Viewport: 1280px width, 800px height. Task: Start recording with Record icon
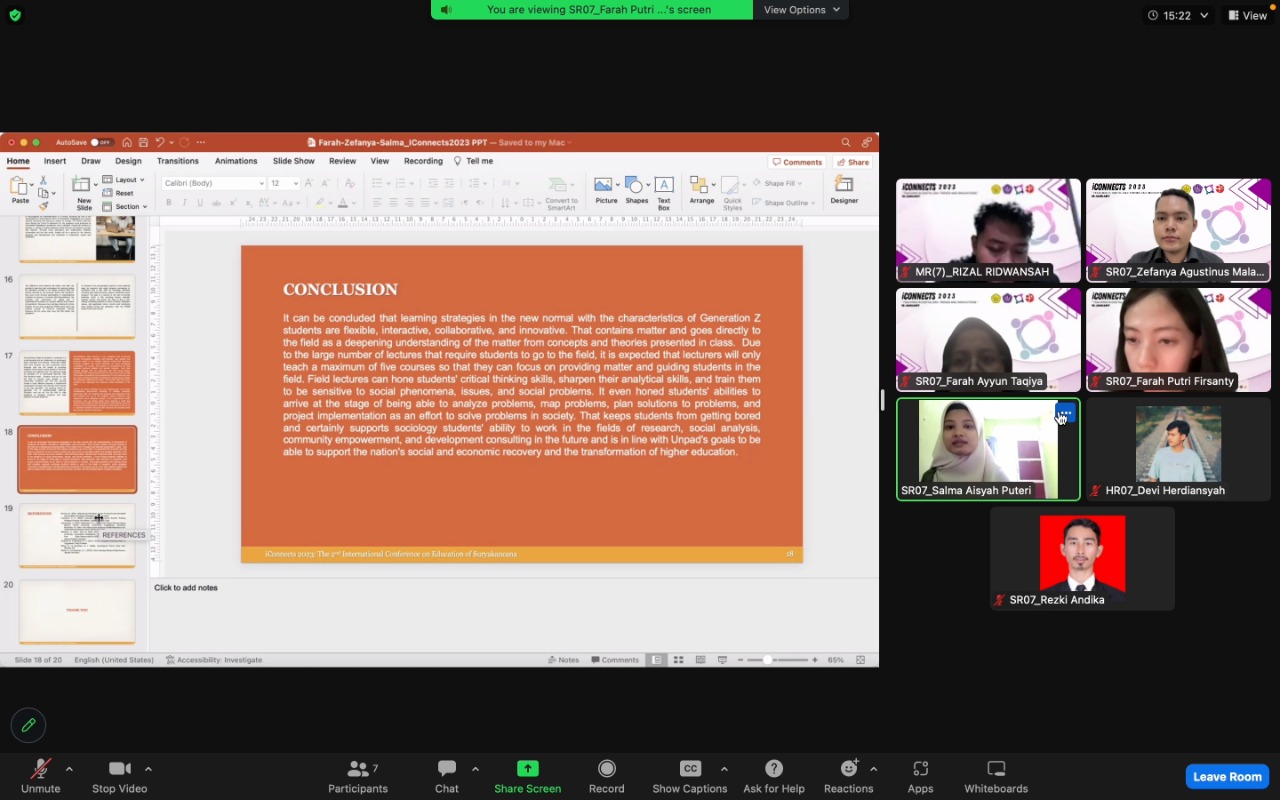(x=606, y=768)
